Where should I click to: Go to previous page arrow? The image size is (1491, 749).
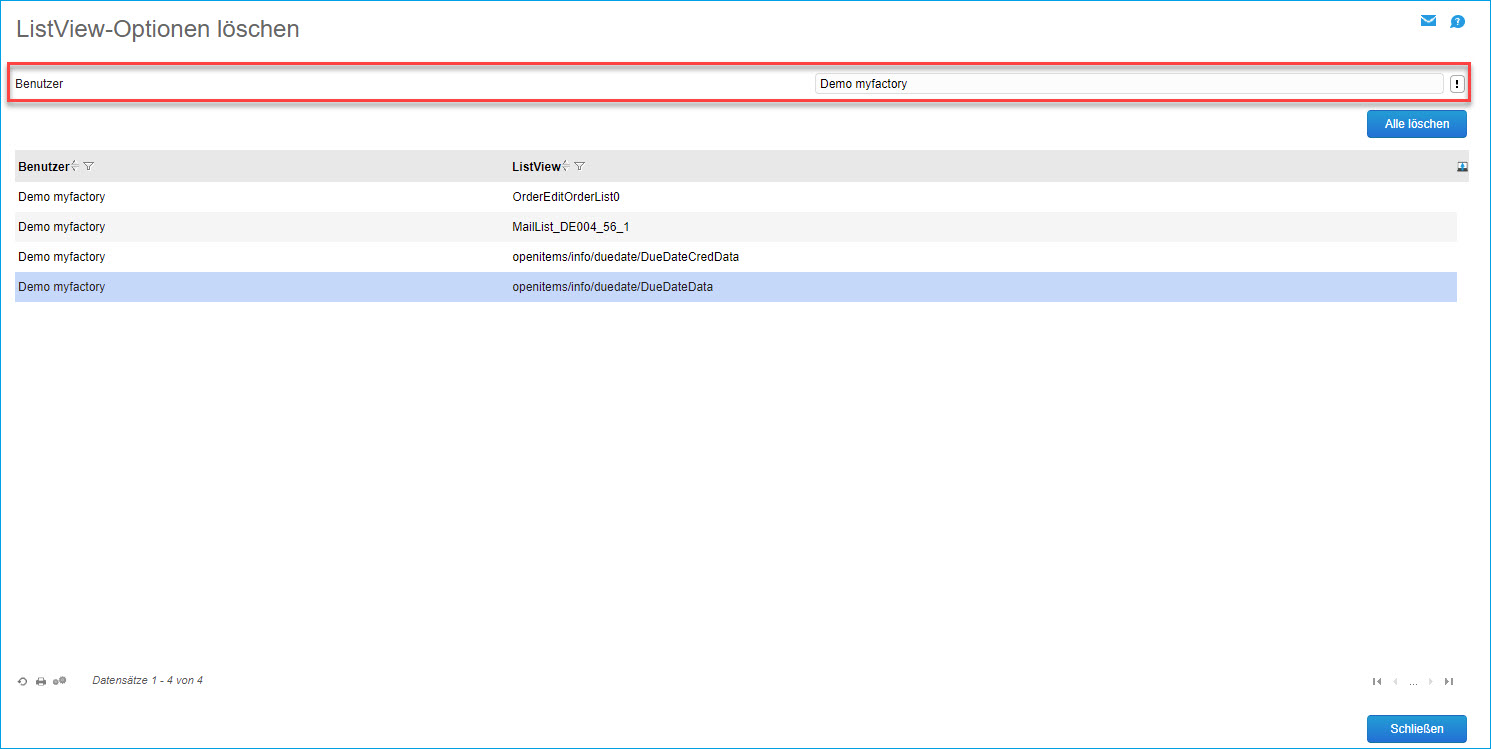tap(1395, 681)
